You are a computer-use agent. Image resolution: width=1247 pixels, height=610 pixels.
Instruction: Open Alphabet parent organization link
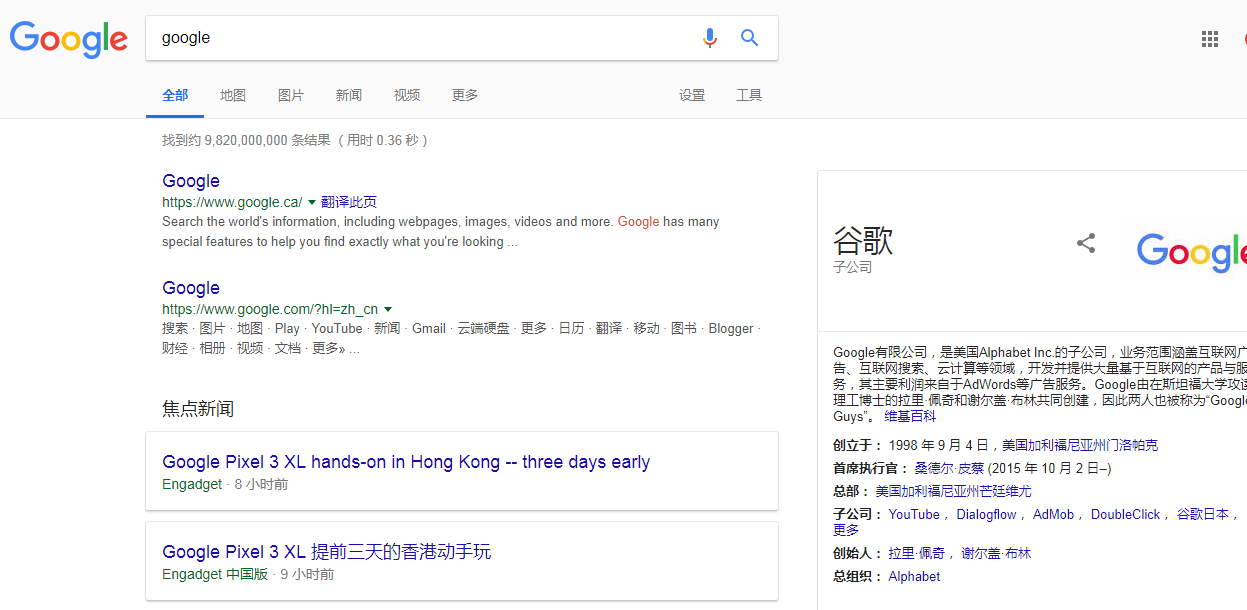(x=914, y=576)
